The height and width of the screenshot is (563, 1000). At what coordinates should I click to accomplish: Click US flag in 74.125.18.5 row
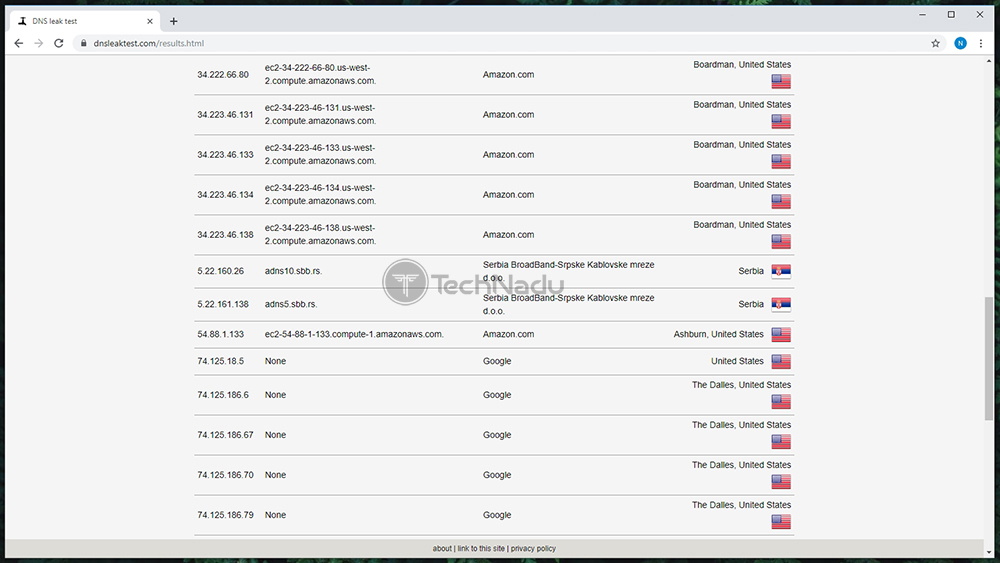tap(781, 362)
